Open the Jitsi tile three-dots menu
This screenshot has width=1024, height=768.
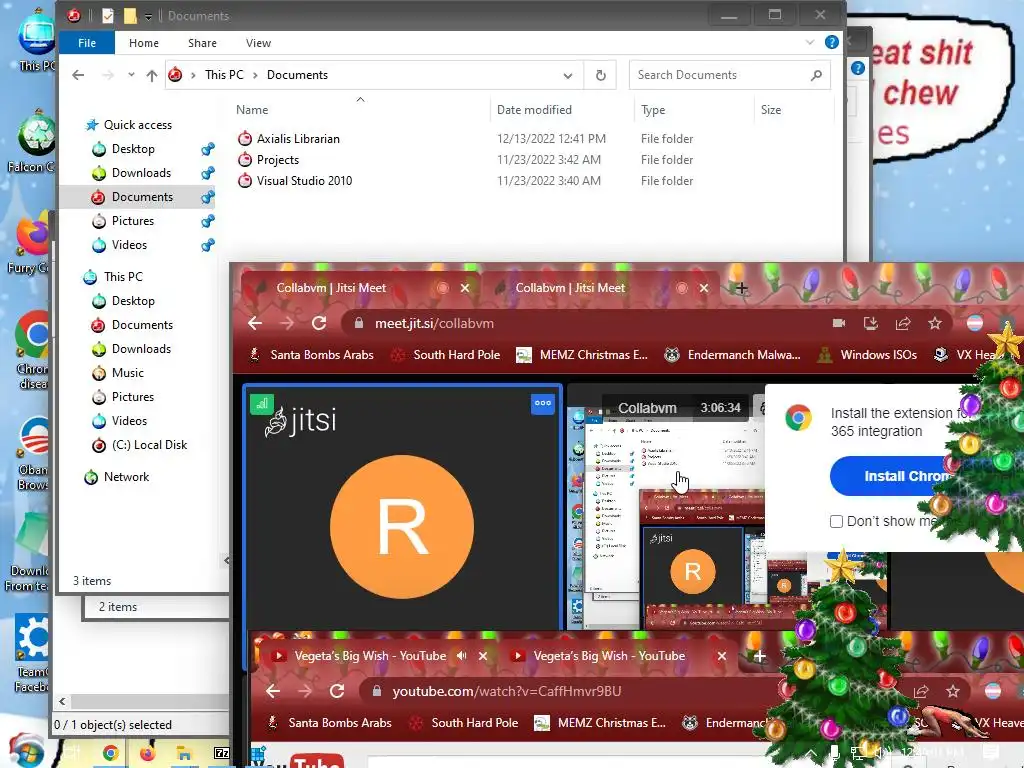[543, 404]
